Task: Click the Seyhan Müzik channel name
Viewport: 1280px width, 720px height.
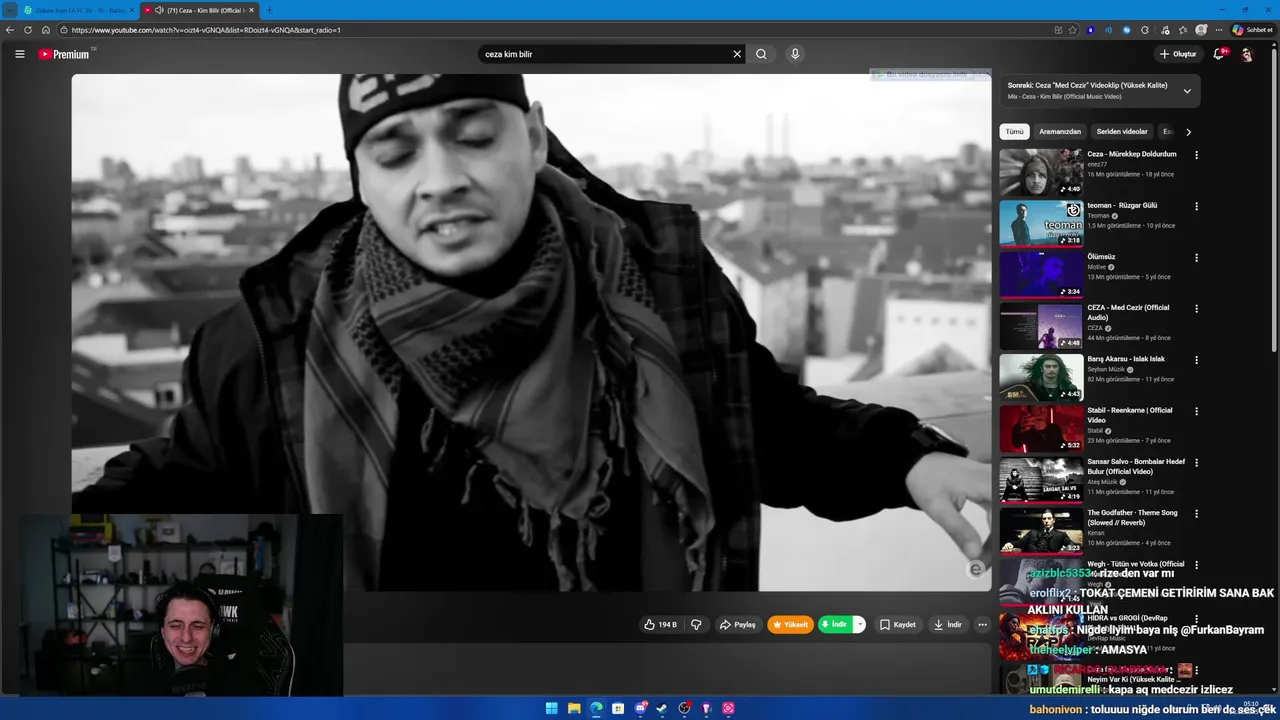Action: 1106,369
